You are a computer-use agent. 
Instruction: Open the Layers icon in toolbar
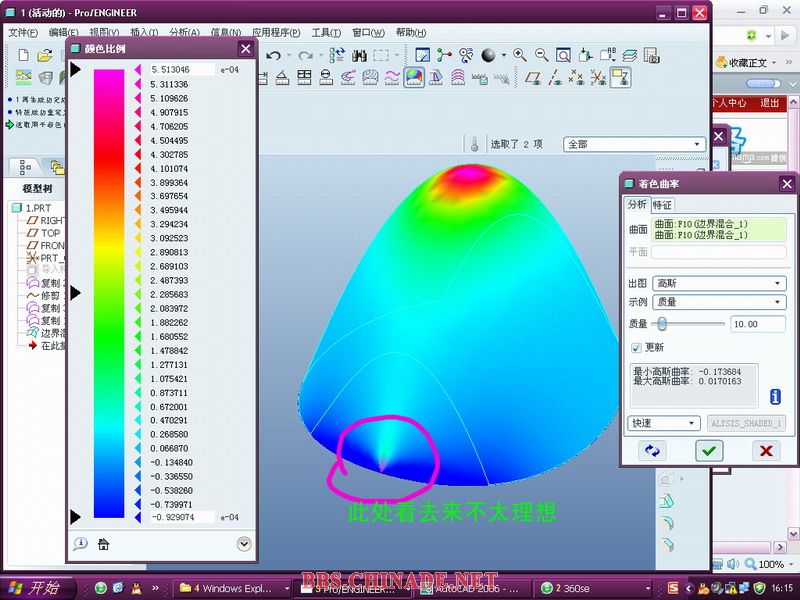tap(630, 55)
